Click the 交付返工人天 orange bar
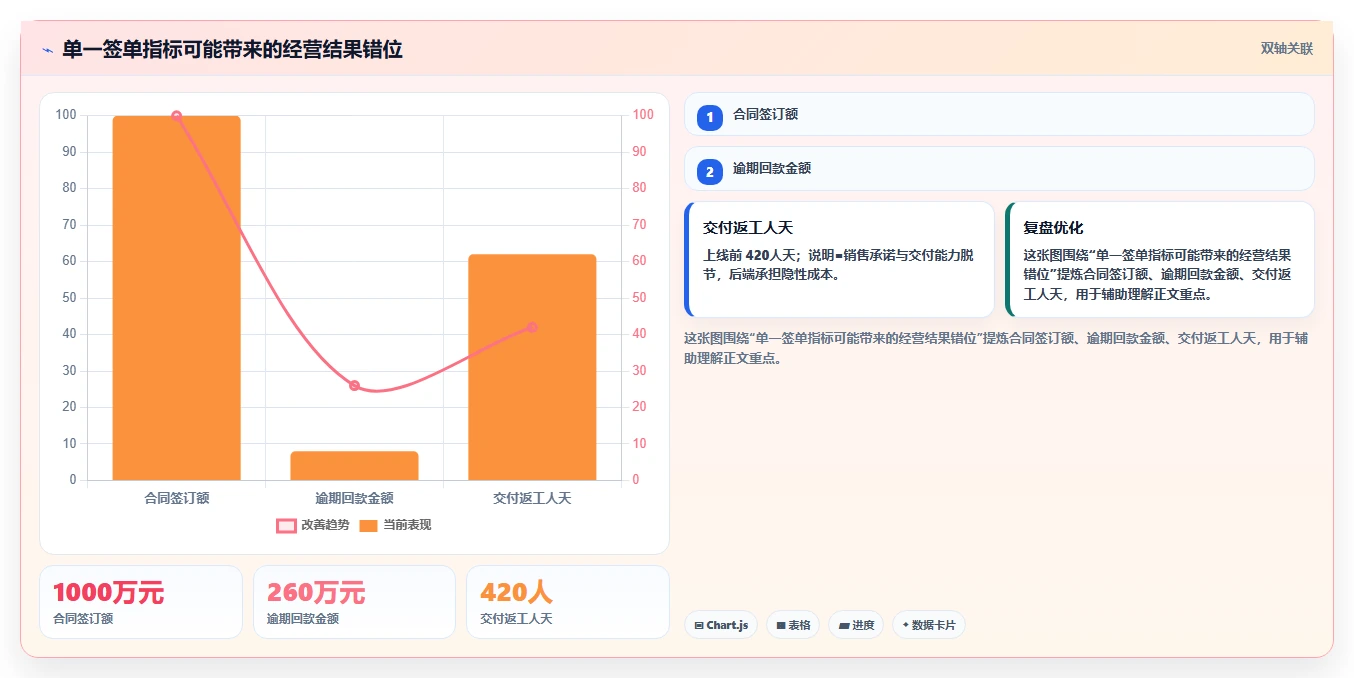Image resolution: width=1354 pixels, height=678 pixels. (x=532, y=367)
